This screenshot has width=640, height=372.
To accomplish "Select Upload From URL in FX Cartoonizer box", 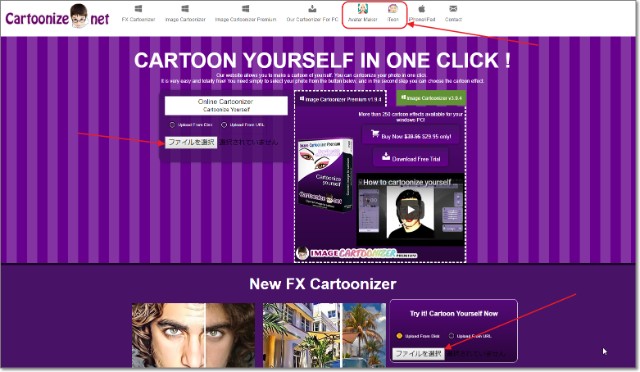I will (451, 336).
